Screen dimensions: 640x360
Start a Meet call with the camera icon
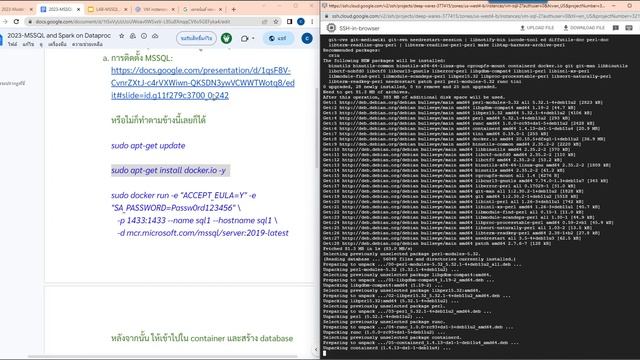[244, 38]
